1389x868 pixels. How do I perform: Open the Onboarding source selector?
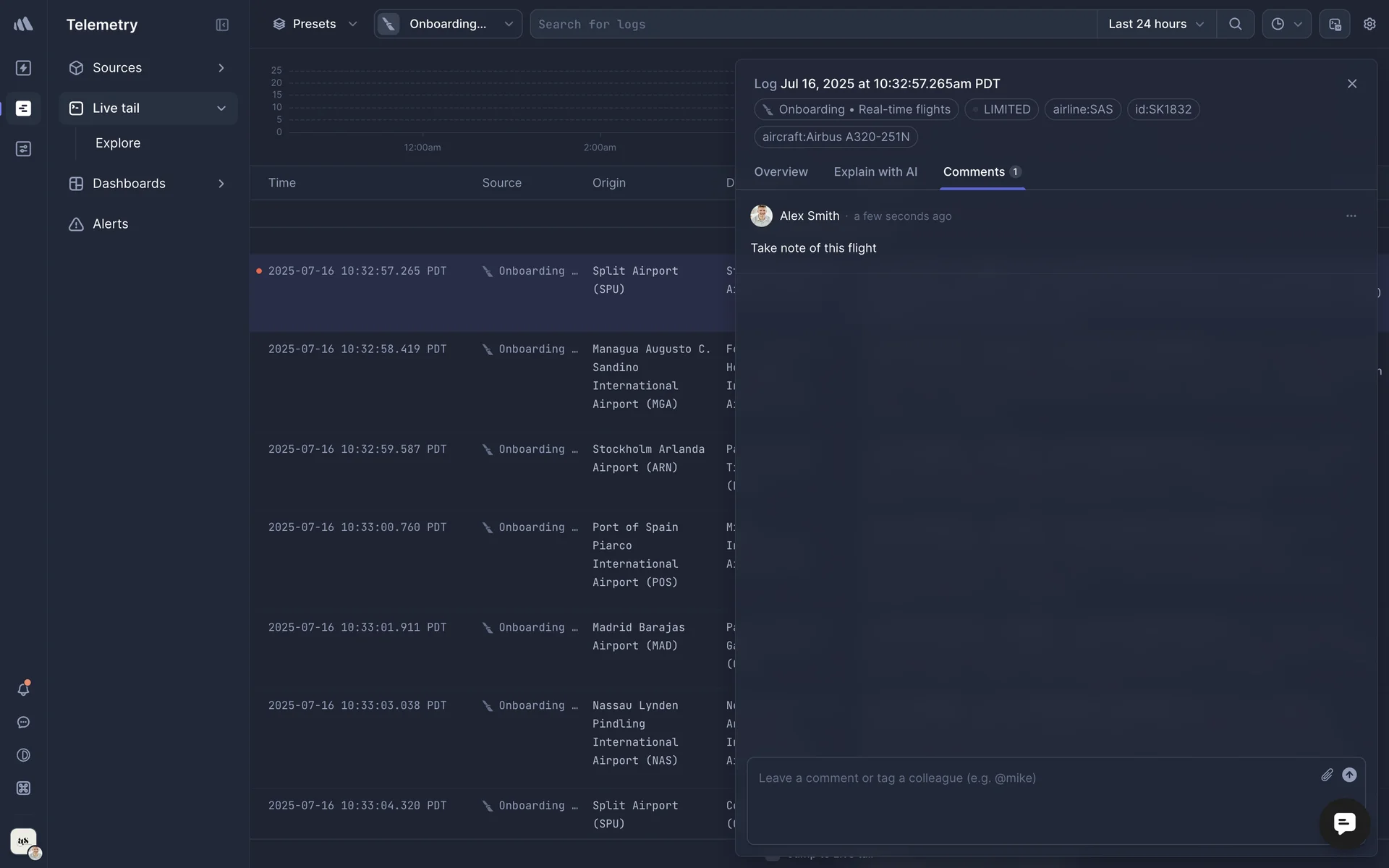tap(448, 24)
